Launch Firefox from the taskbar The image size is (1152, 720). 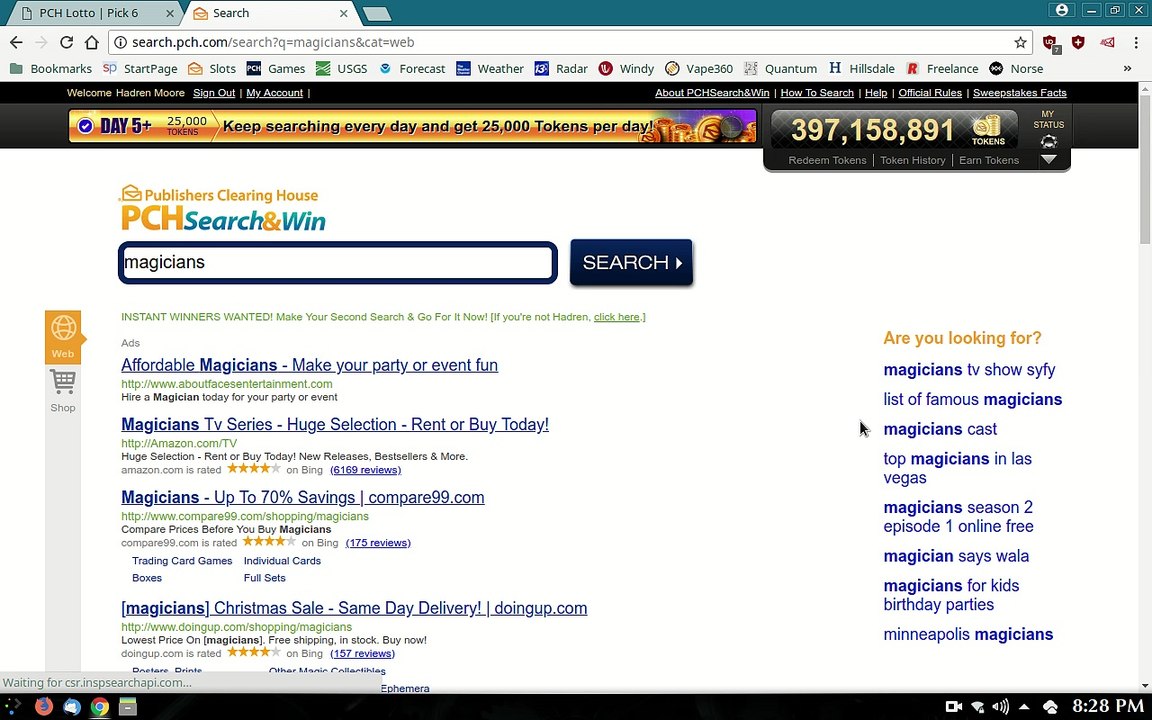(x=43, y=707)
